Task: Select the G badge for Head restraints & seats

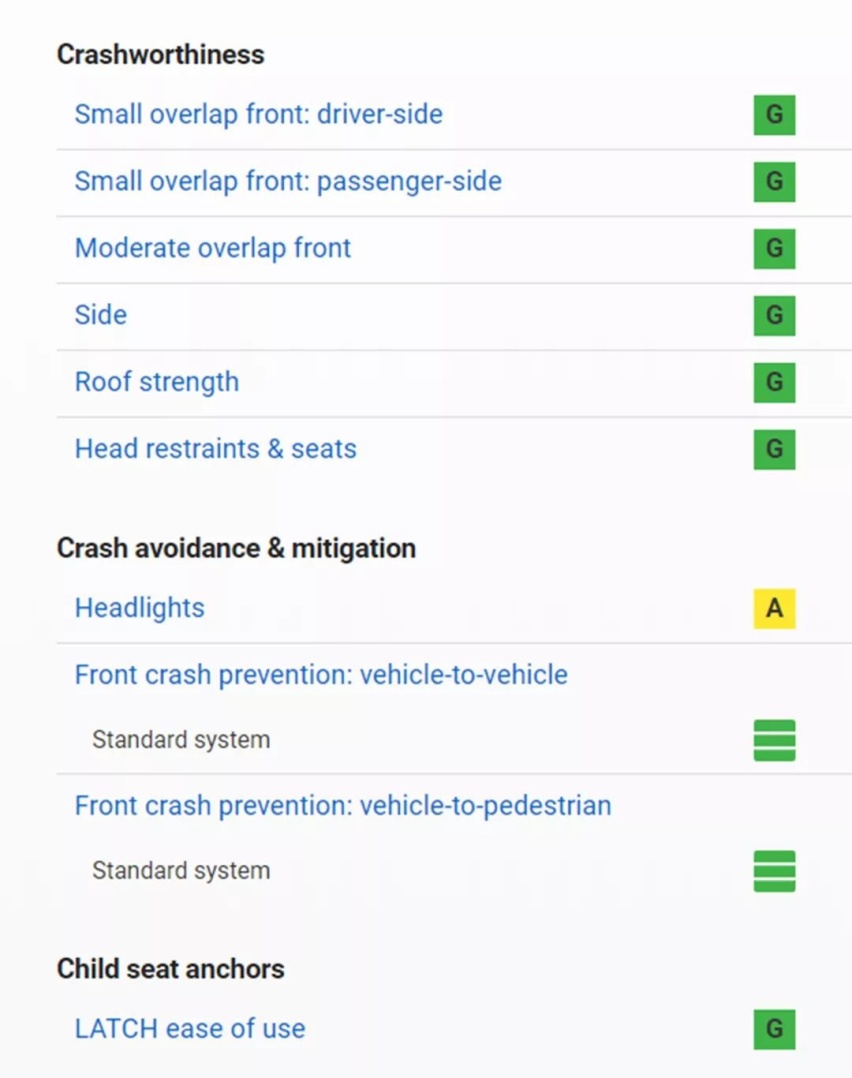Action: [x=774, y=450]
